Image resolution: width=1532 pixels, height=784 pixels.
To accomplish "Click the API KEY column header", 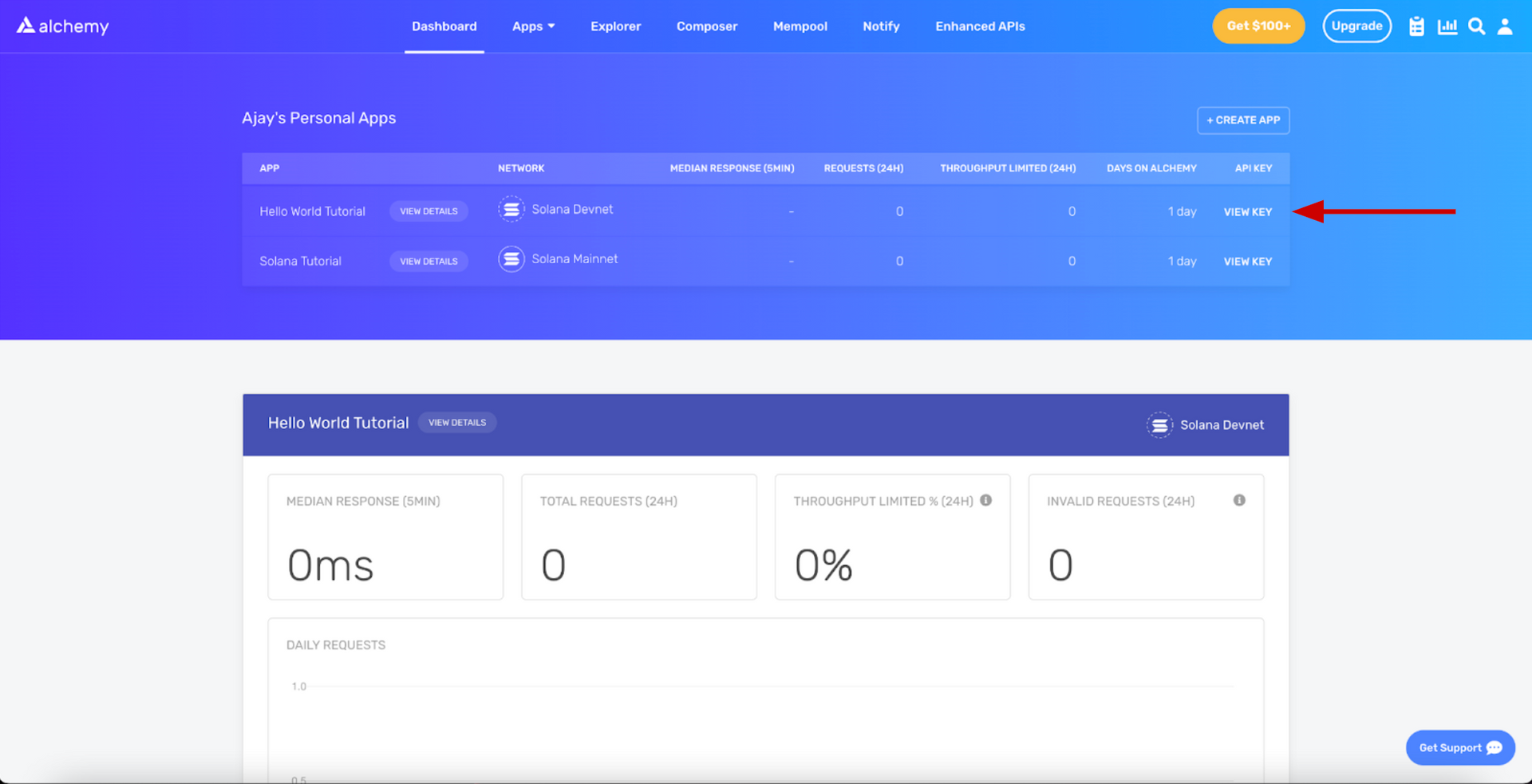I will (x=1254, y=168).
